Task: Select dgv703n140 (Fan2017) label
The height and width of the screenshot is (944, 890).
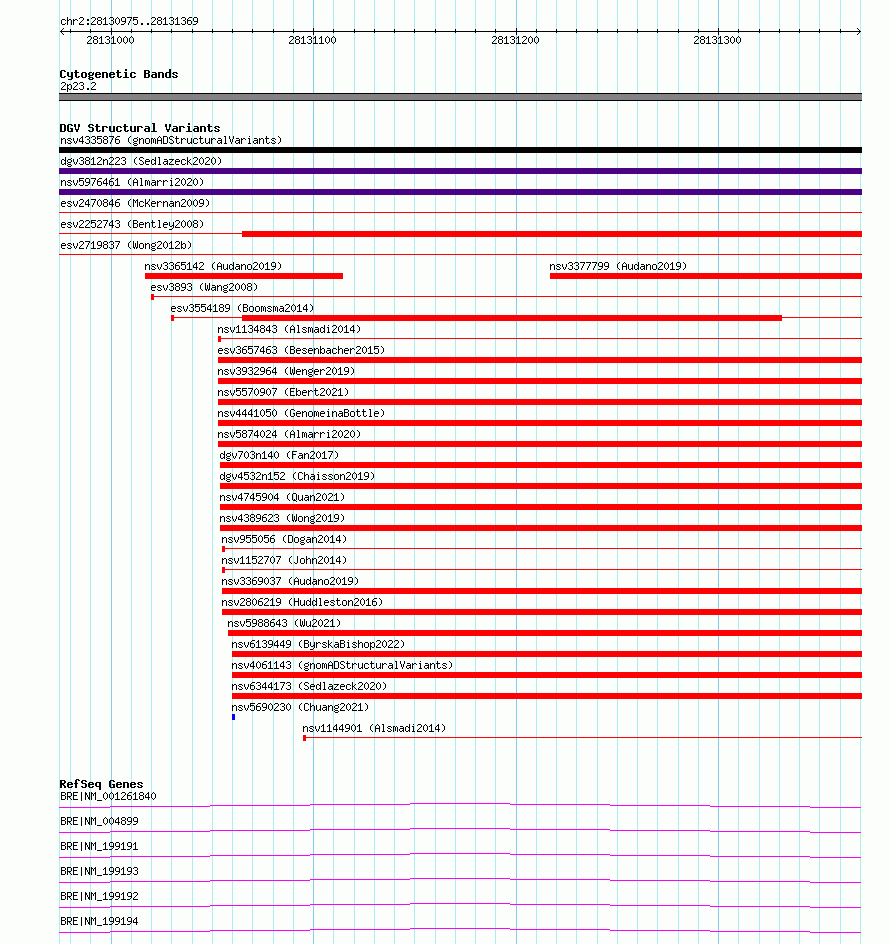Action: [x=279, y=455]
